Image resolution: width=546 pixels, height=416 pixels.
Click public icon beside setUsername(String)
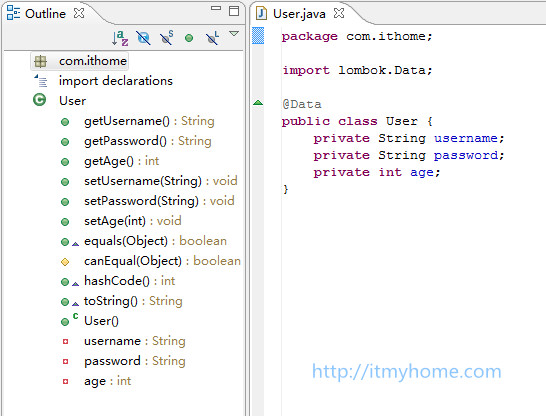[65, 182]
